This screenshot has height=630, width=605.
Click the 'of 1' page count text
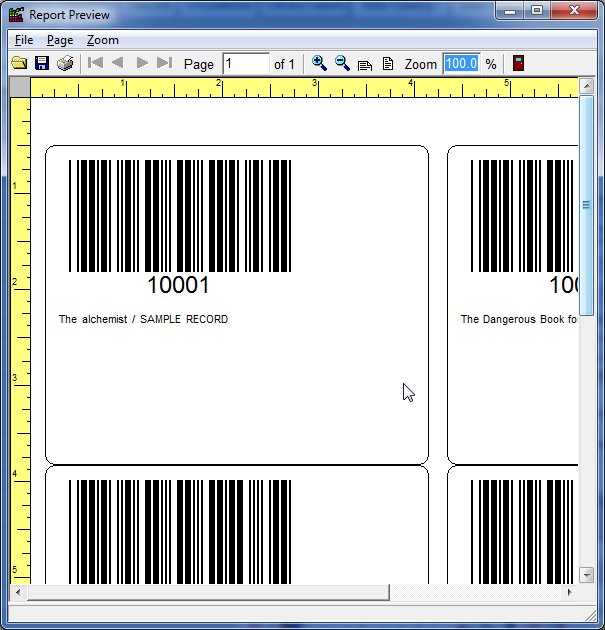click(284, 64)
